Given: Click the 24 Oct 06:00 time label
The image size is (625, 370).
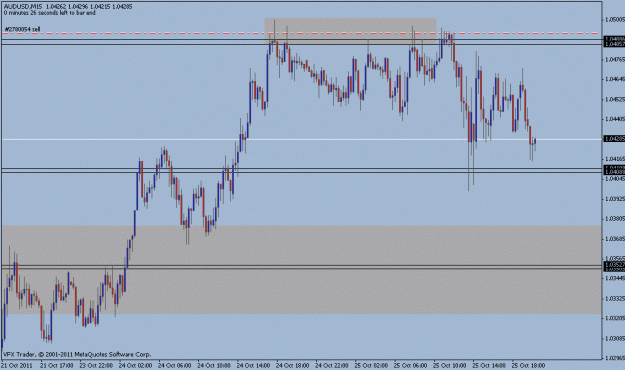Looking at the screenshot, I should pos(175,365).
